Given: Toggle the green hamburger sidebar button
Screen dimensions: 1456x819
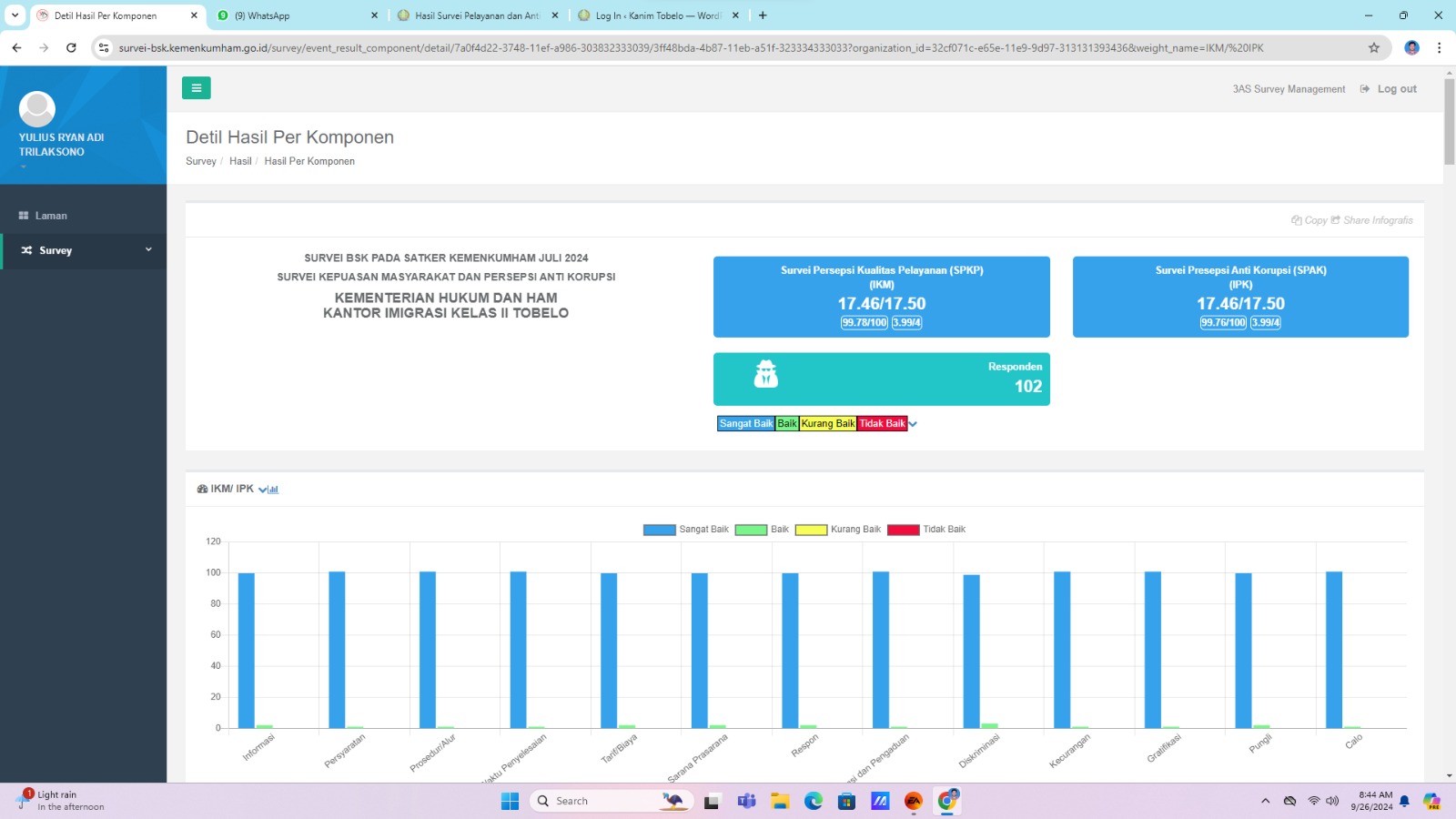Looking at the screenshot, I should (196, 88).
